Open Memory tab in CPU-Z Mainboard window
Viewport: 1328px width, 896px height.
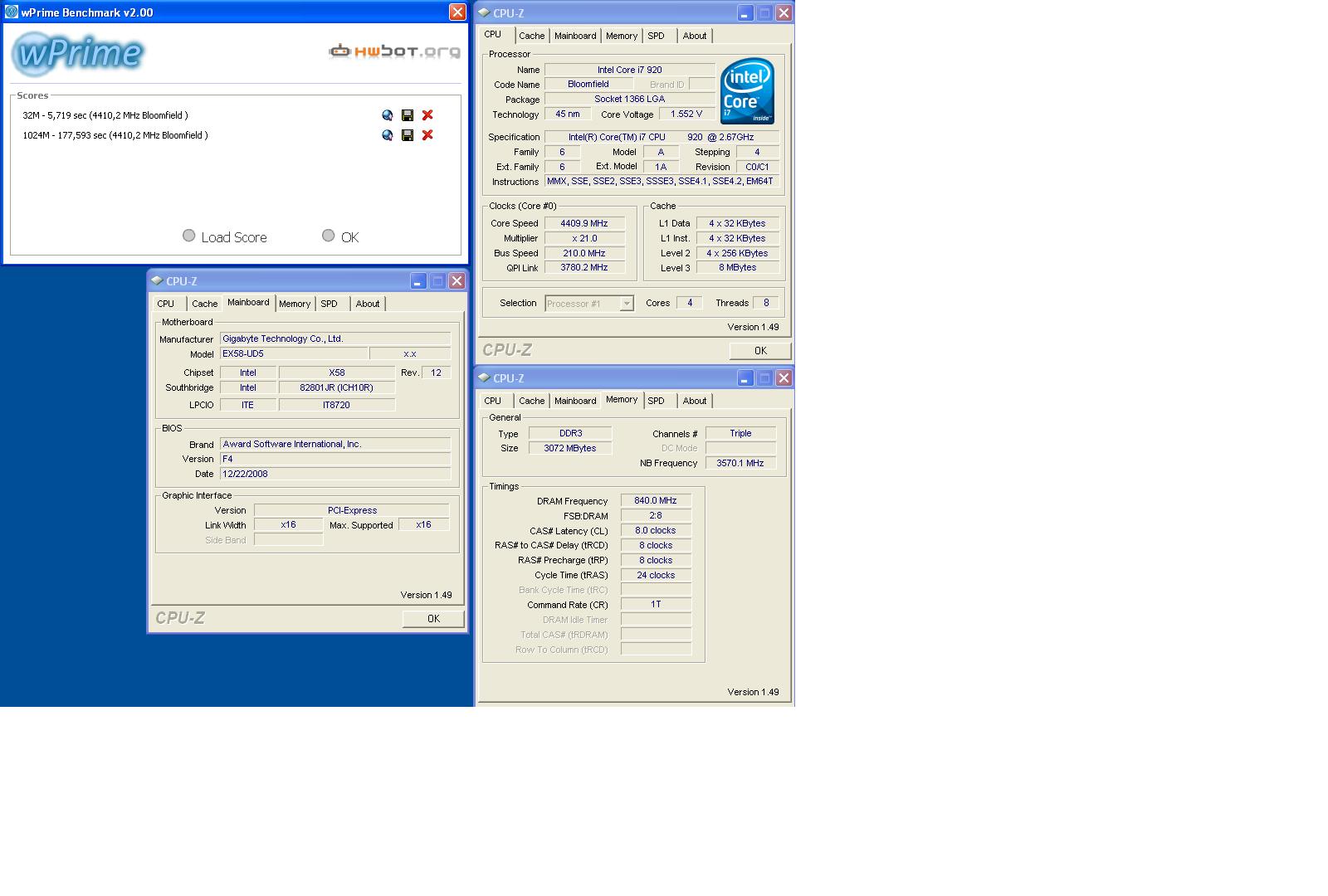click(x=295, y=304)
